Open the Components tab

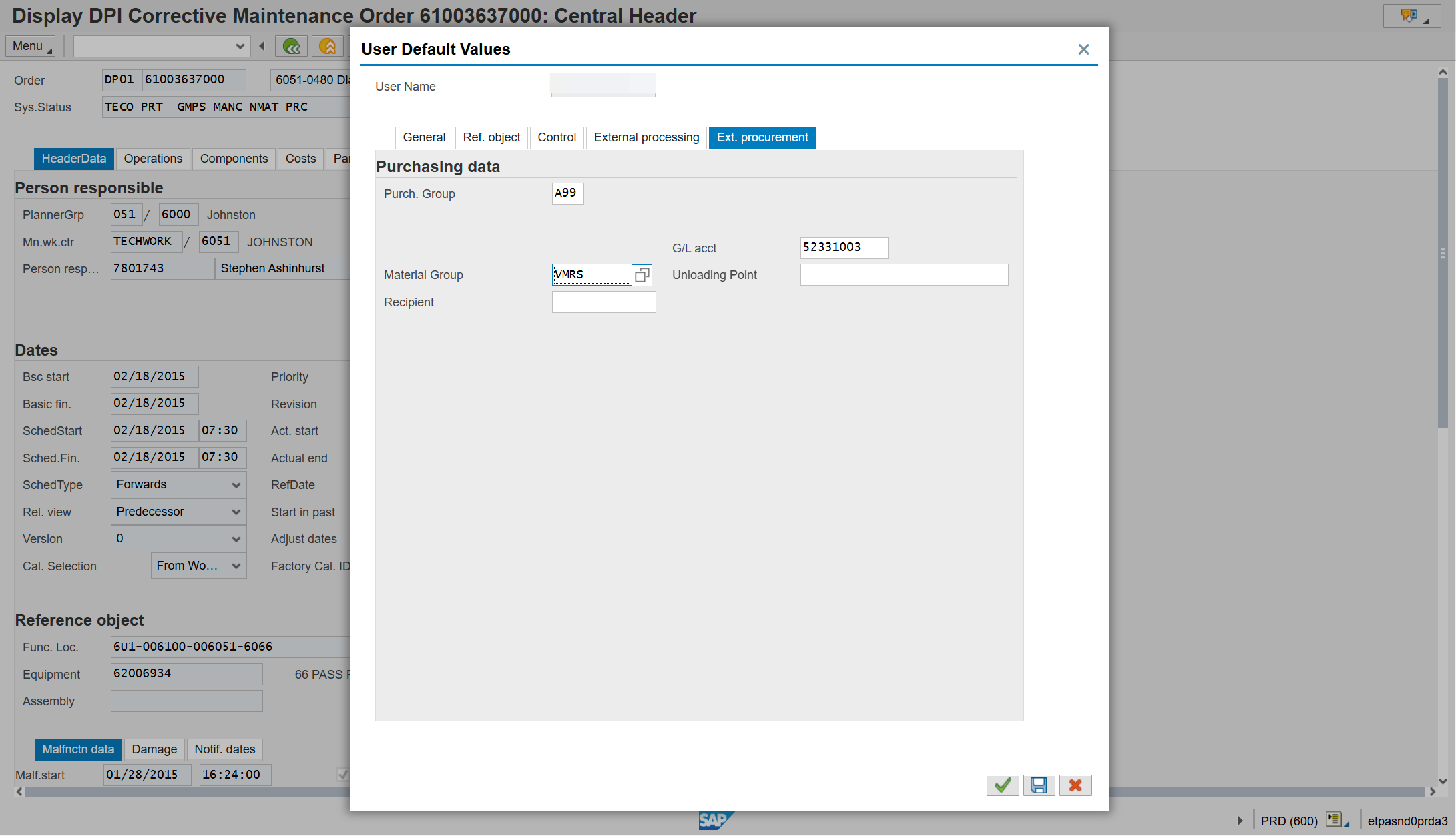234,159
